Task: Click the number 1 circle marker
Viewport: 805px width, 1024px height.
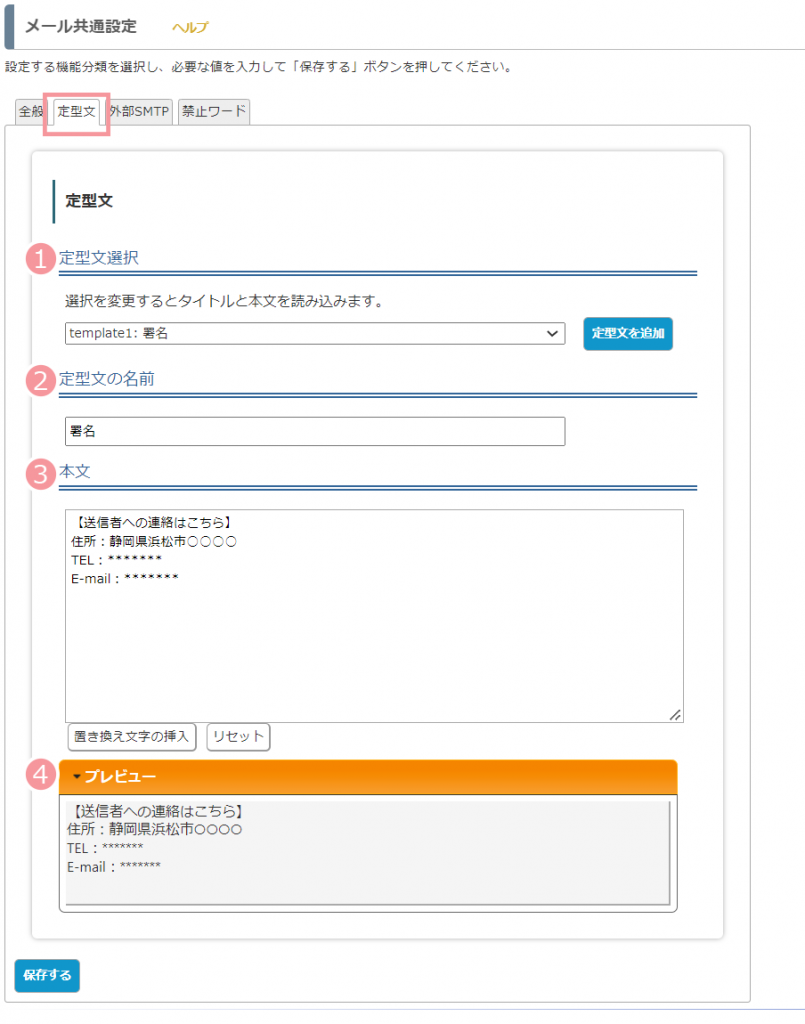Action: (x=40, y=259)
